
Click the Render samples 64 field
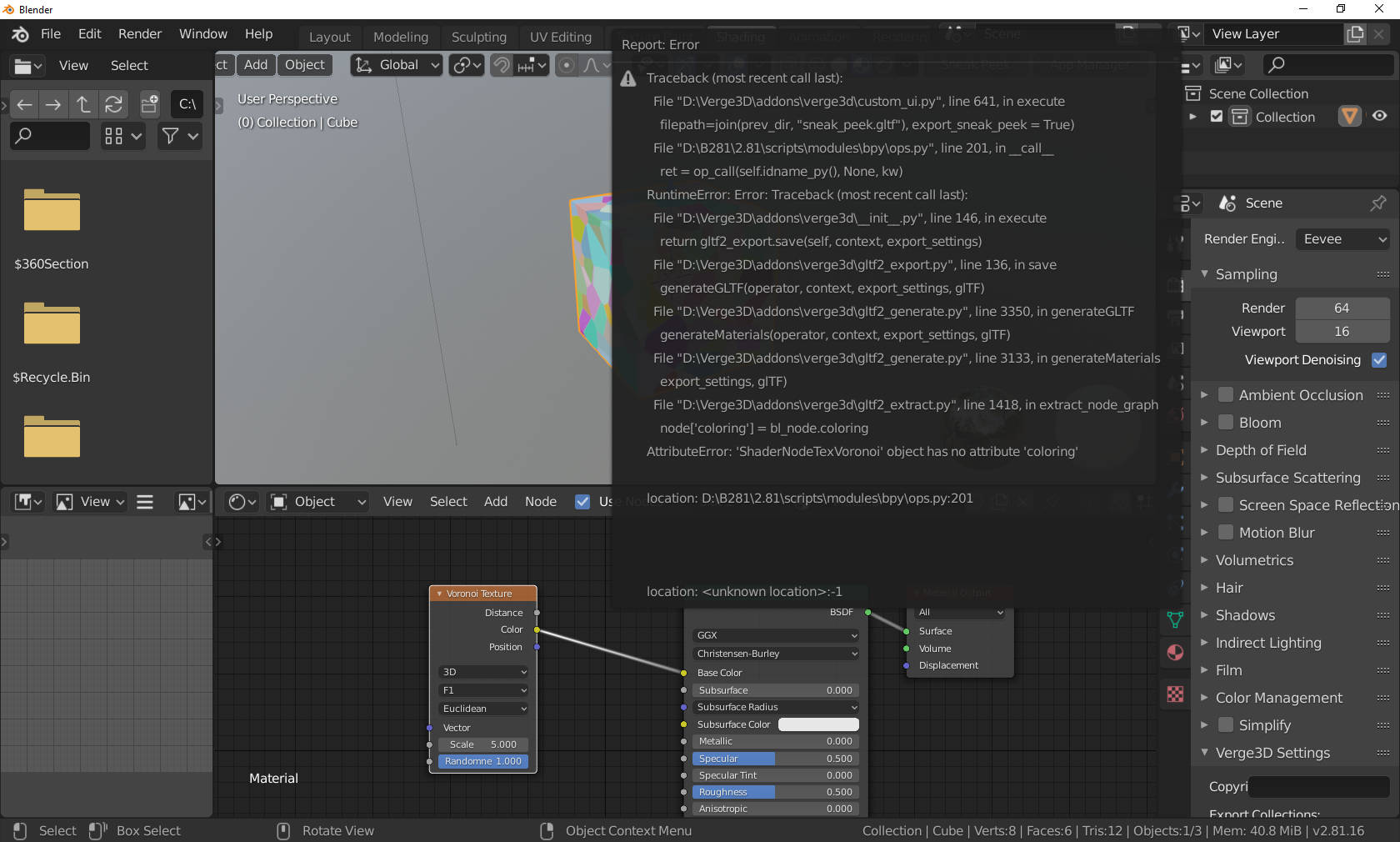[1342, 308]
